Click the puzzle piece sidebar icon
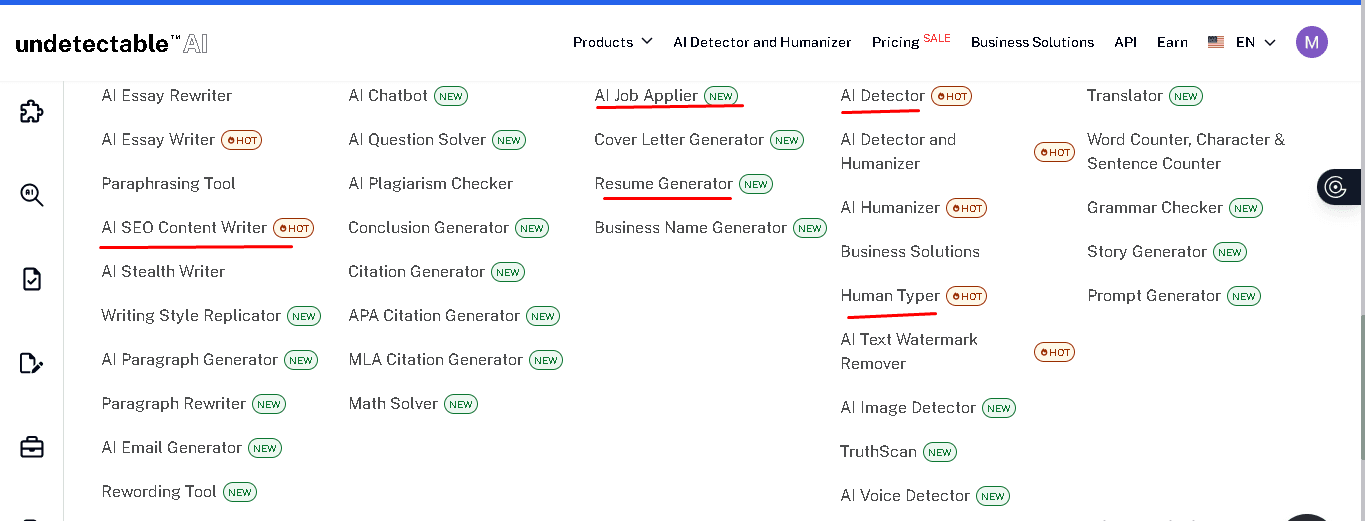Screen dimensions: 1365x521 click(x=32, y=111)
